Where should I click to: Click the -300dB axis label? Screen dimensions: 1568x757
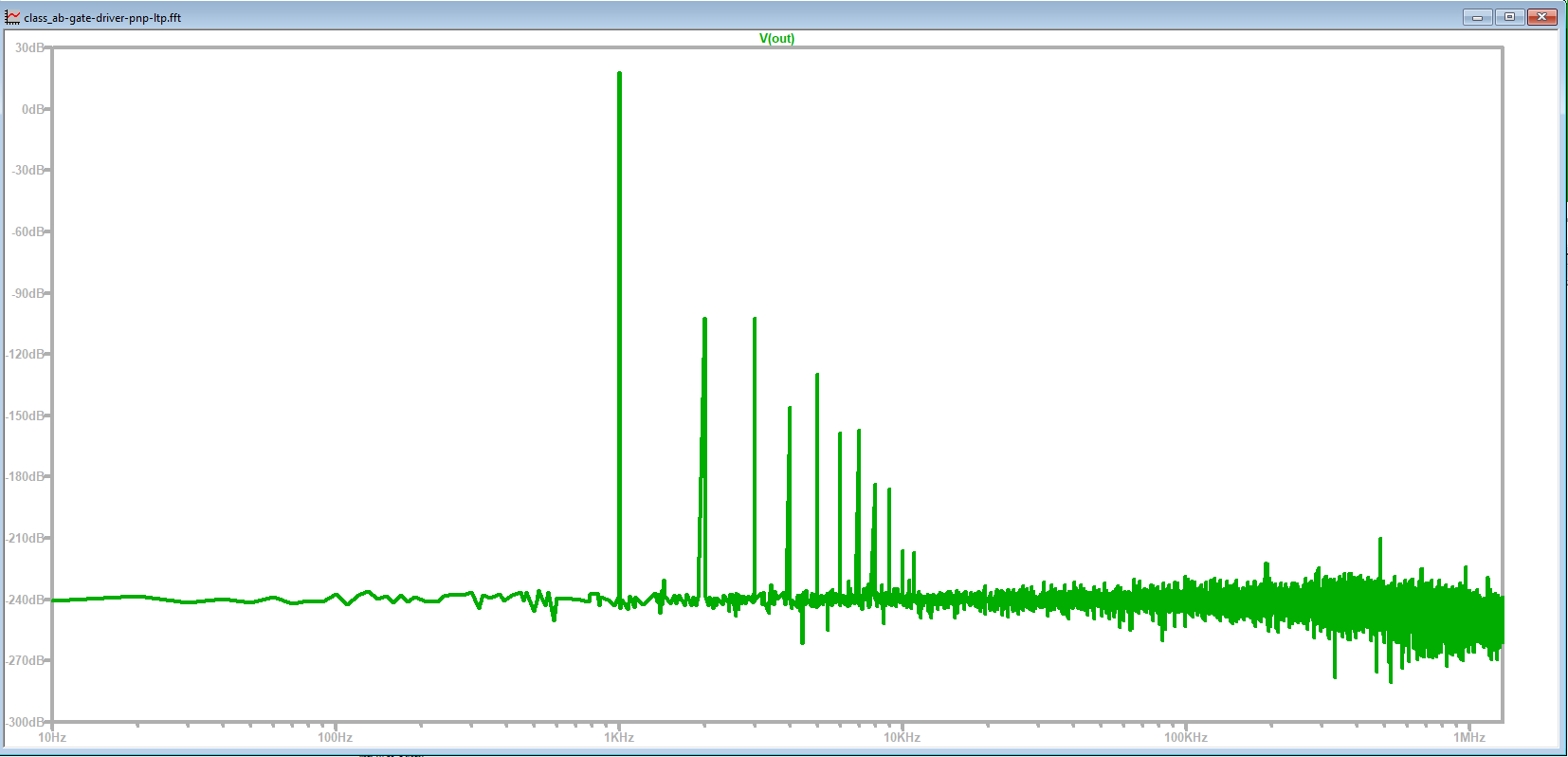coord(26,722)
